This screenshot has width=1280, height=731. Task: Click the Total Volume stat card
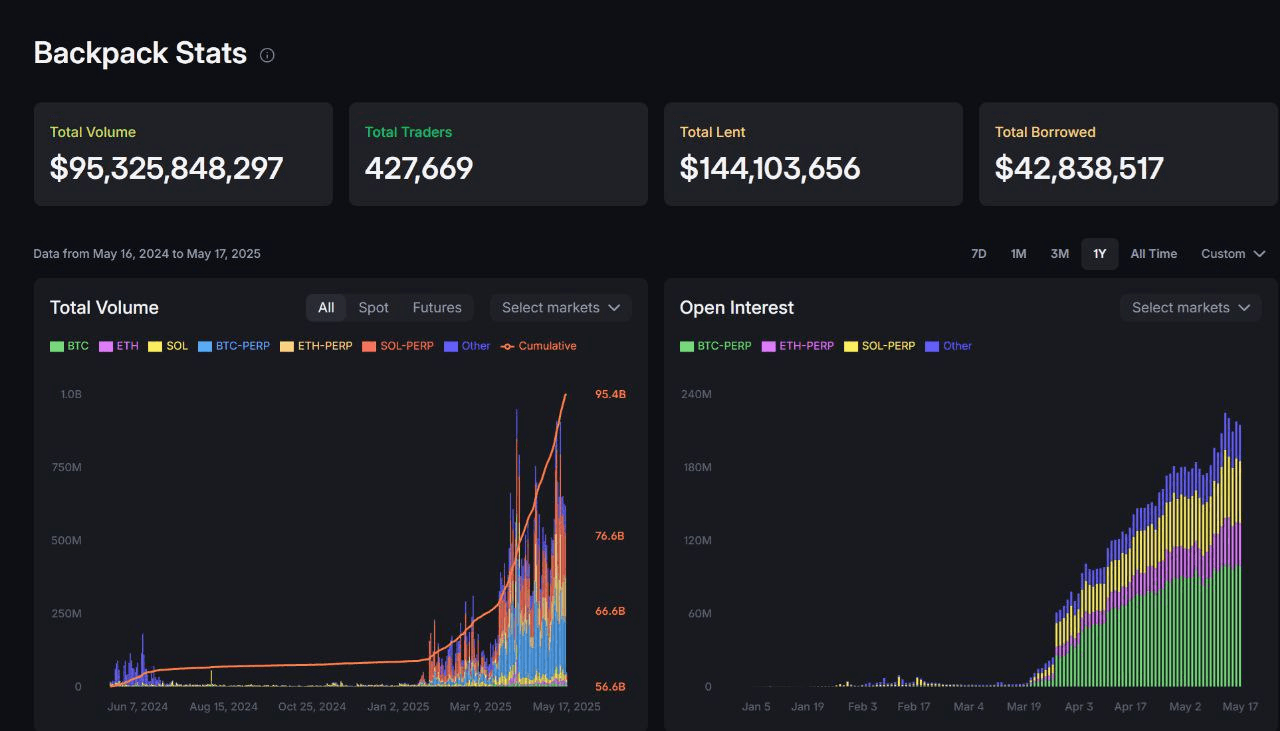pos(183,154)
